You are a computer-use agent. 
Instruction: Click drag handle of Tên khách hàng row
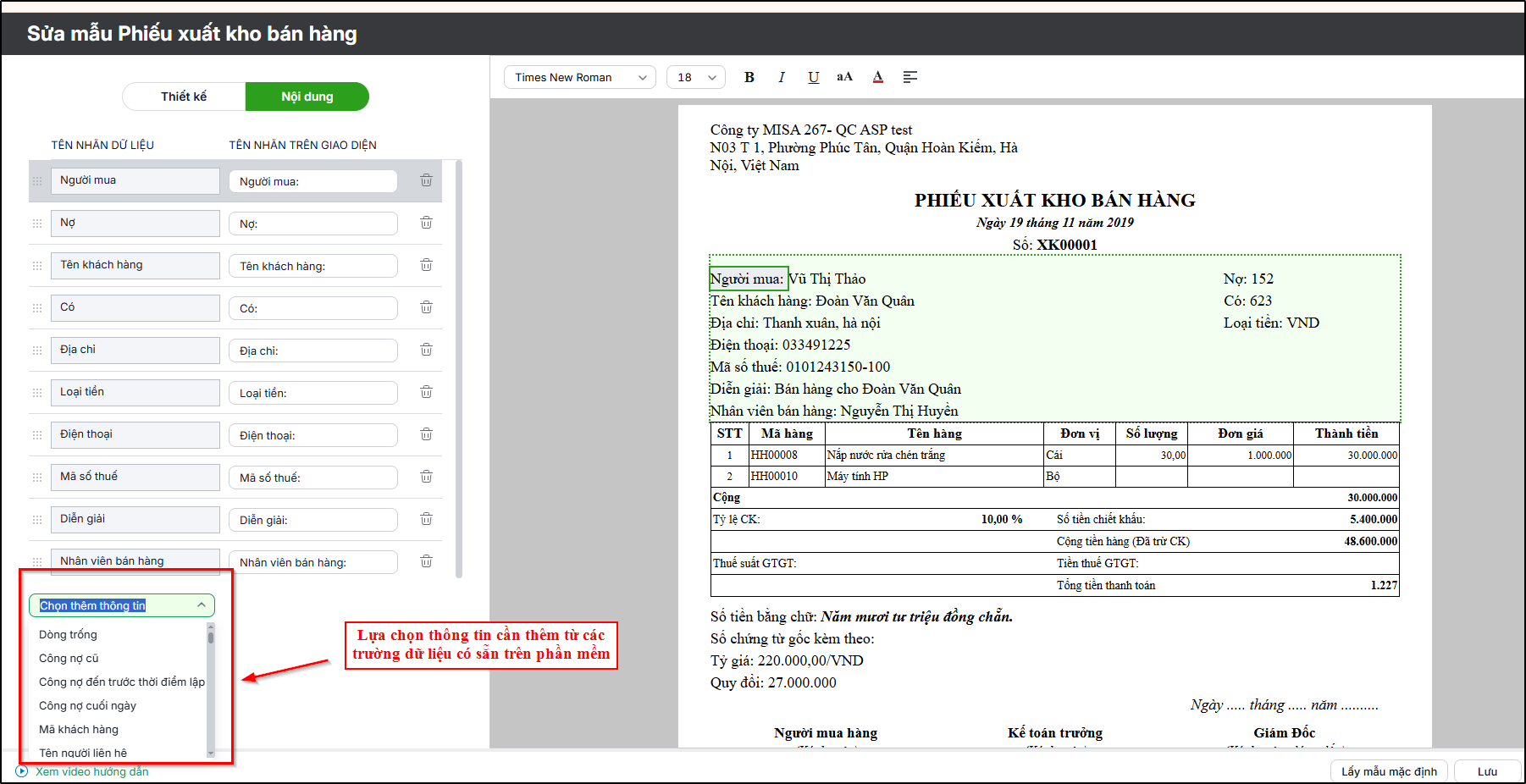37,266
